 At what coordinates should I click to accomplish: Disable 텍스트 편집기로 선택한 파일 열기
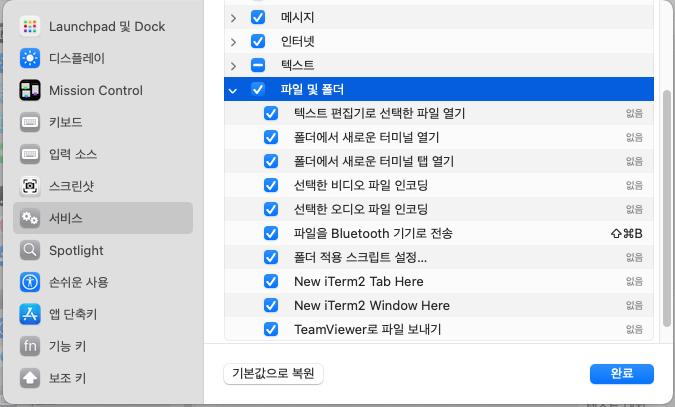(x=271, y=113)
